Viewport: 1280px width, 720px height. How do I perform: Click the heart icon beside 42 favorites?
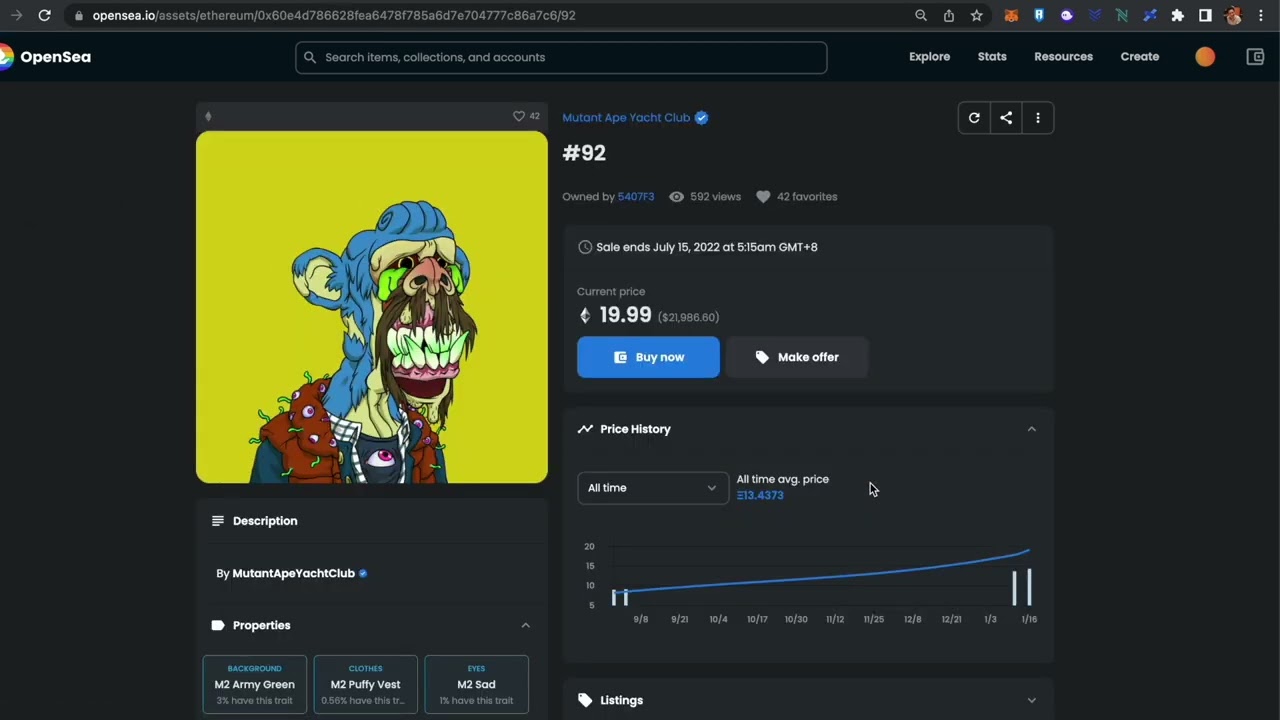[x=763, y=197]
